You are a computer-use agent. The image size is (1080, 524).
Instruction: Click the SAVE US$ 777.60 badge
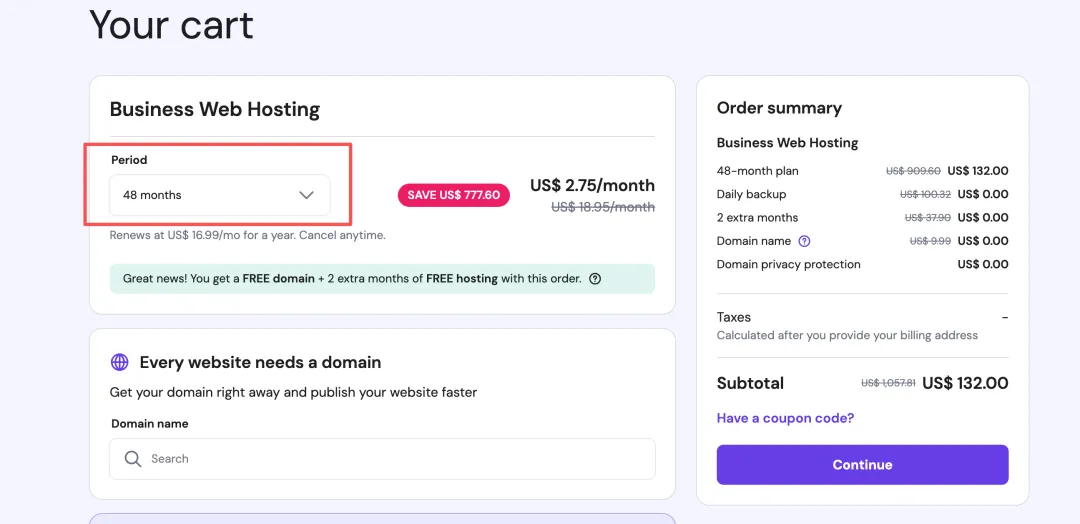click(x=454, y=195)
